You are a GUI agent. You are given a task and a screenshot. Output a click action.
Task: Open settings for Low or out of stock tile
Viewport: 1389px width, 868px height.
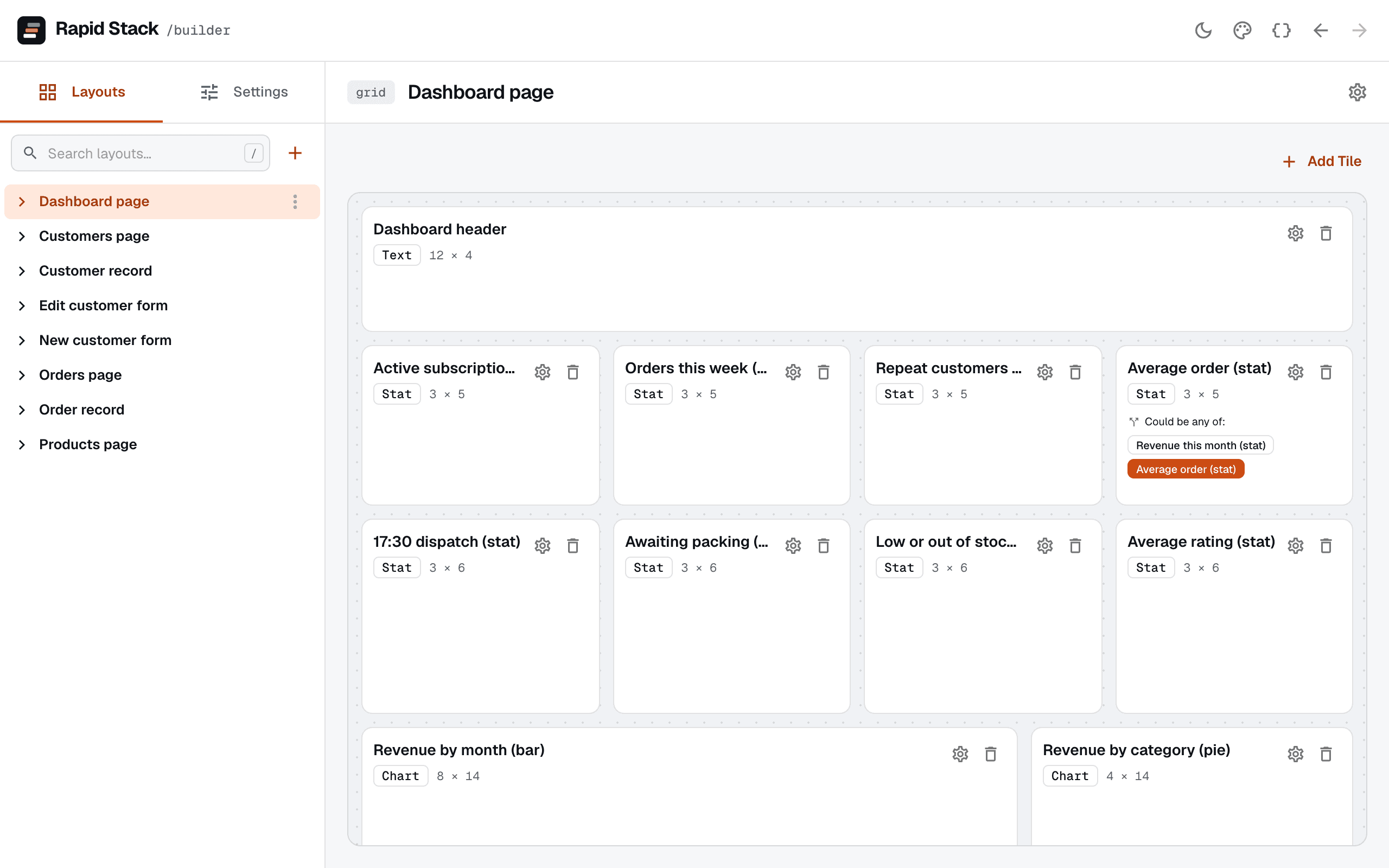click(1044, 546)
